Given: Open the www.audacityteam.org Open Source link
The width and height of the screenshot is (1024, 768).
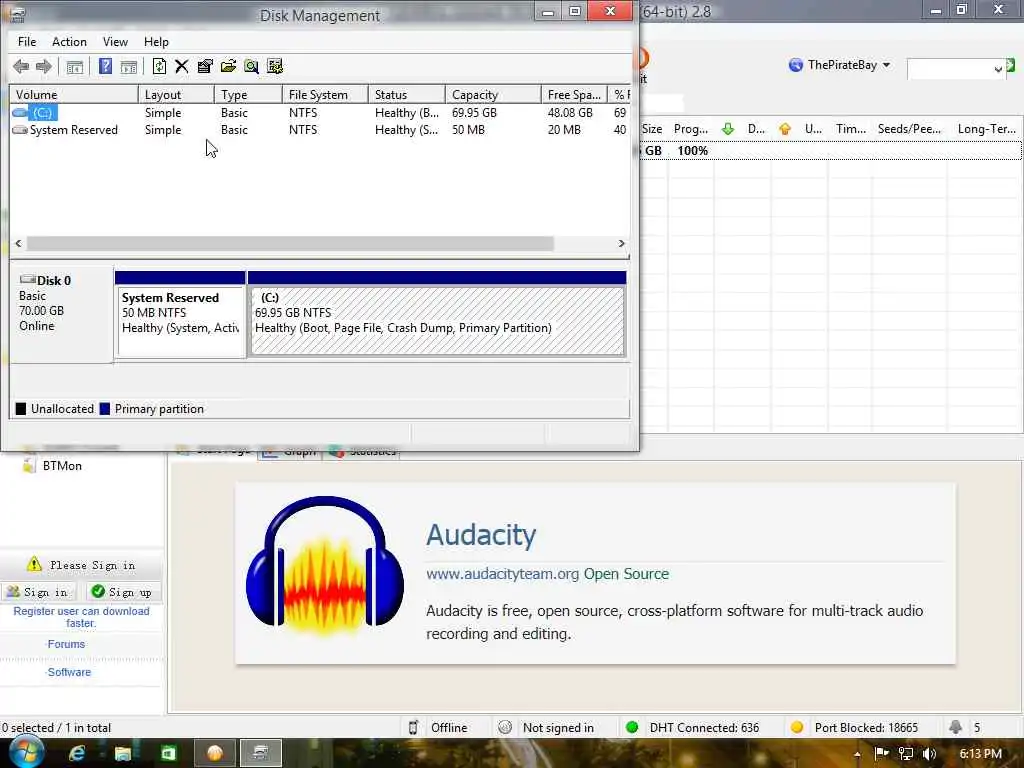Looking at the screenshot, I should click(547, 573).
